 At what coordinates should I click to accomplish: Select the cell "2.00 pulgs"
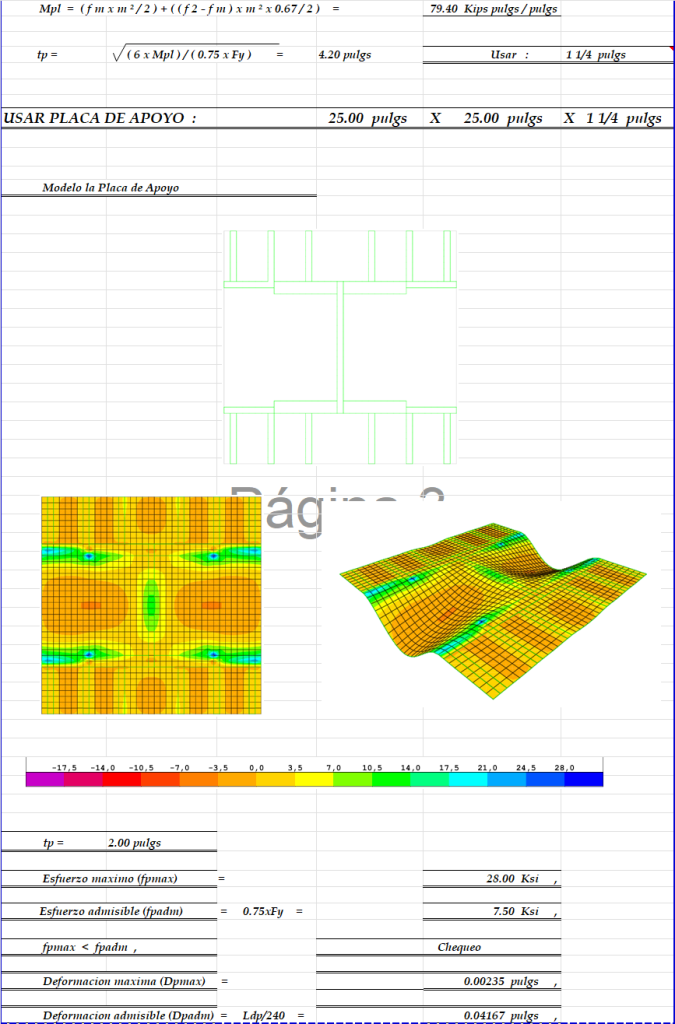click(x=134, y=842)
